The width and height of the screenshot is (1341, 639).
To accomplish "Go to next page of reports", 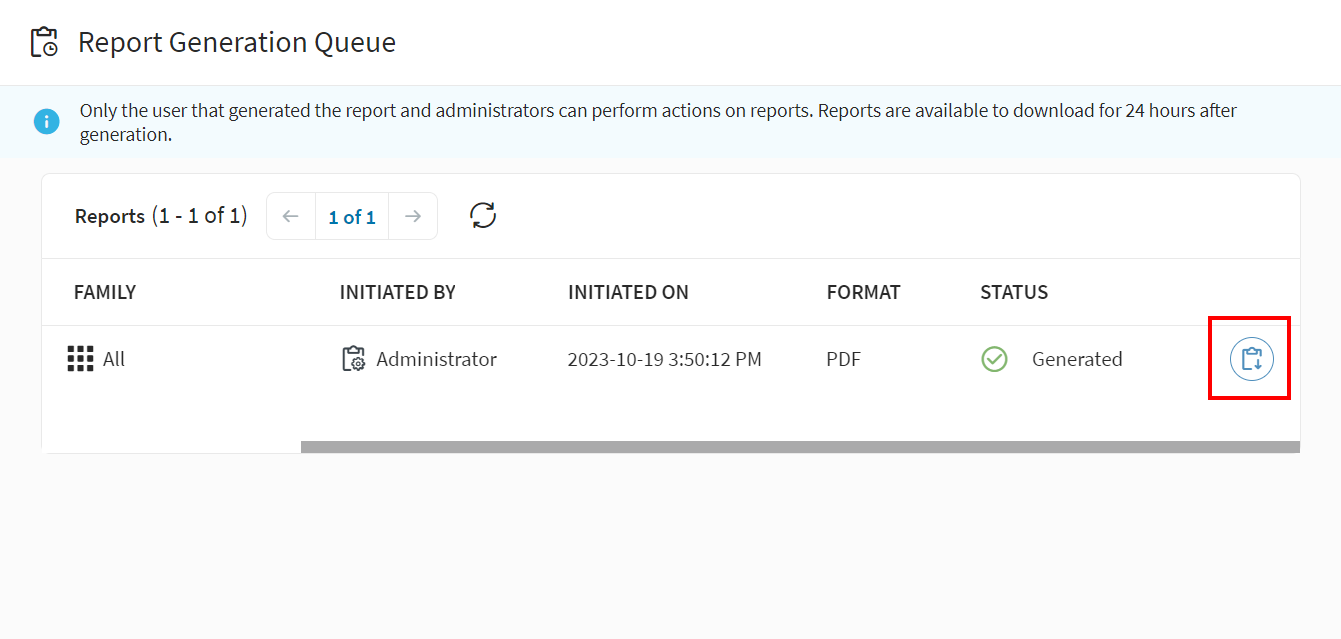I will click(x=413, y=217).
